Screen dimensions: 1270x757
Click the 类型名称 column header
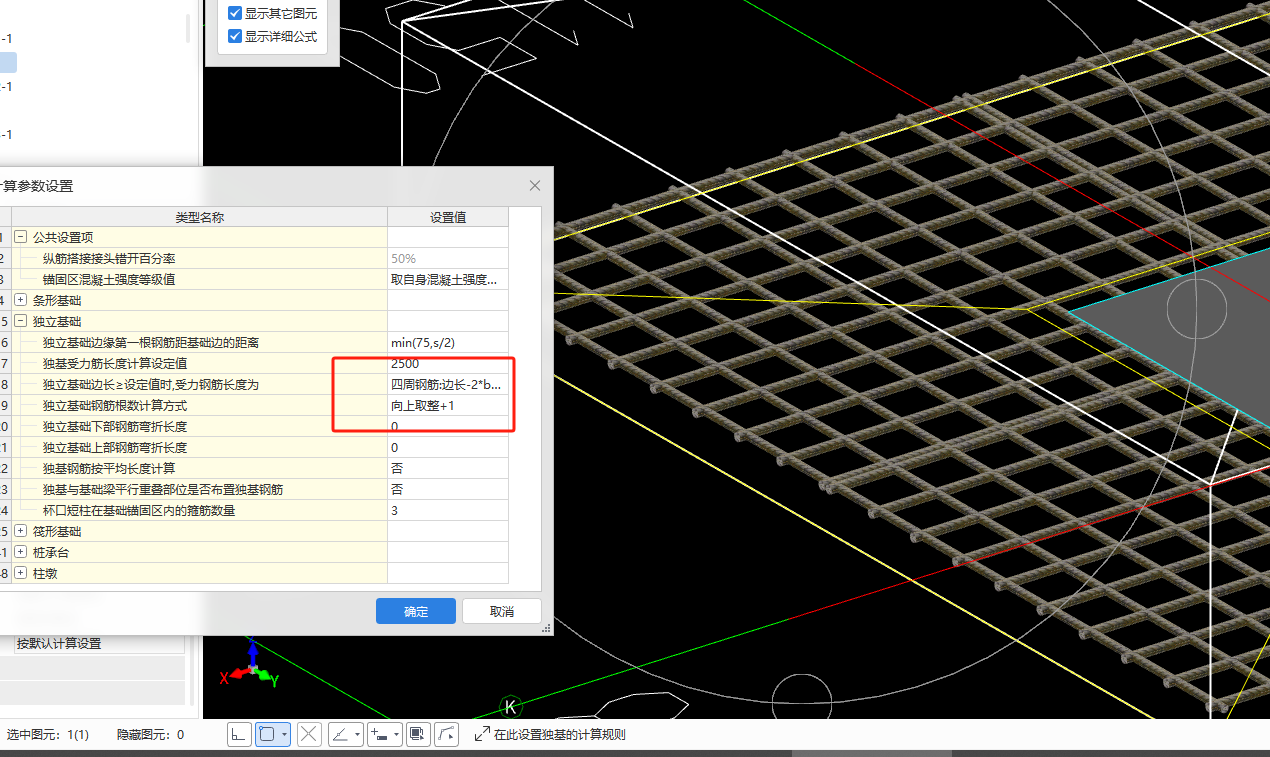click(x=199, y=217)
